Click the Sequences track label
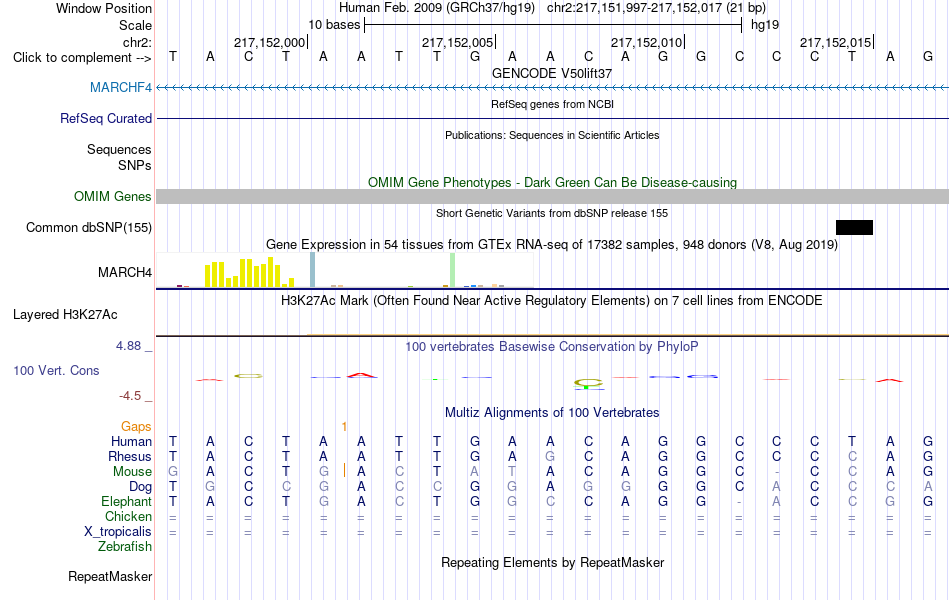Image resolution: width=950 pixels, height=600 pixels. (x=119, y=150)
